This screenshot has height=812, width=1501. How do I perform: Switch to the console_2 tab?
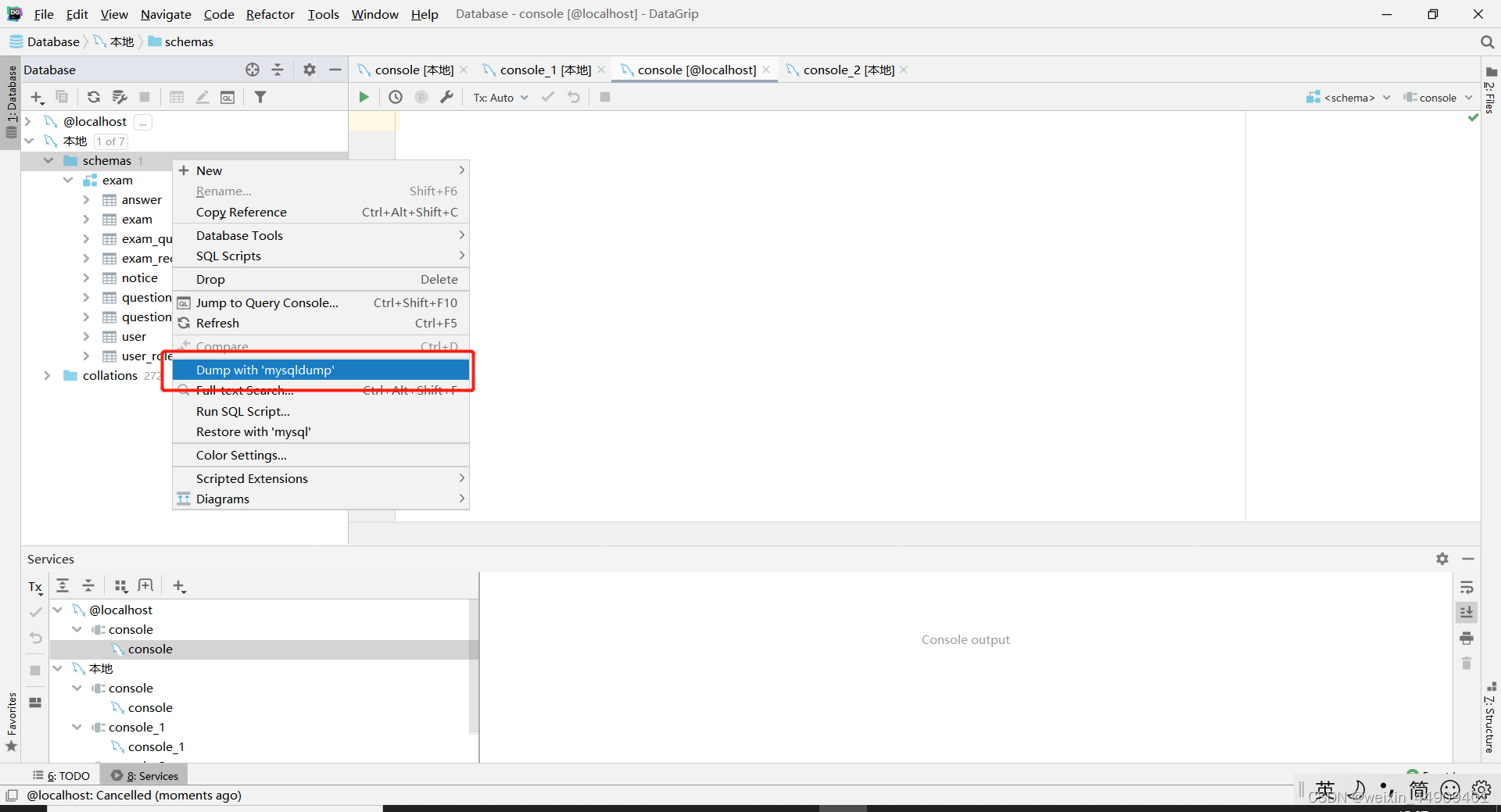[848, 70]
